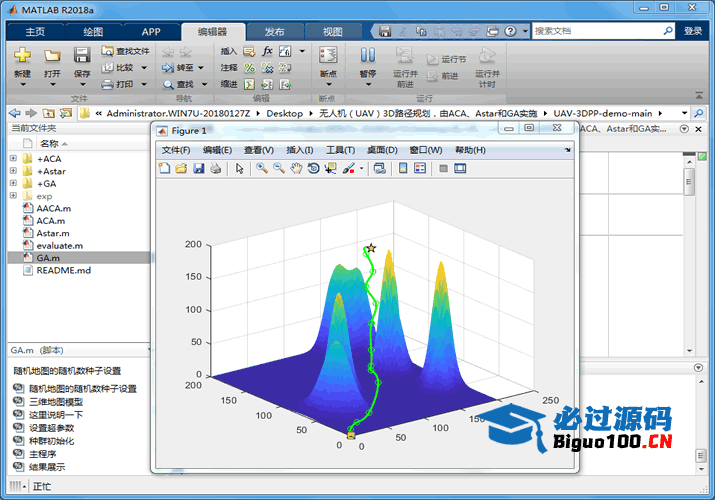The width and height of the screenshot is (715, 500).
Task: Click the 登录 (Sign In) button
Action: point(692,31)
